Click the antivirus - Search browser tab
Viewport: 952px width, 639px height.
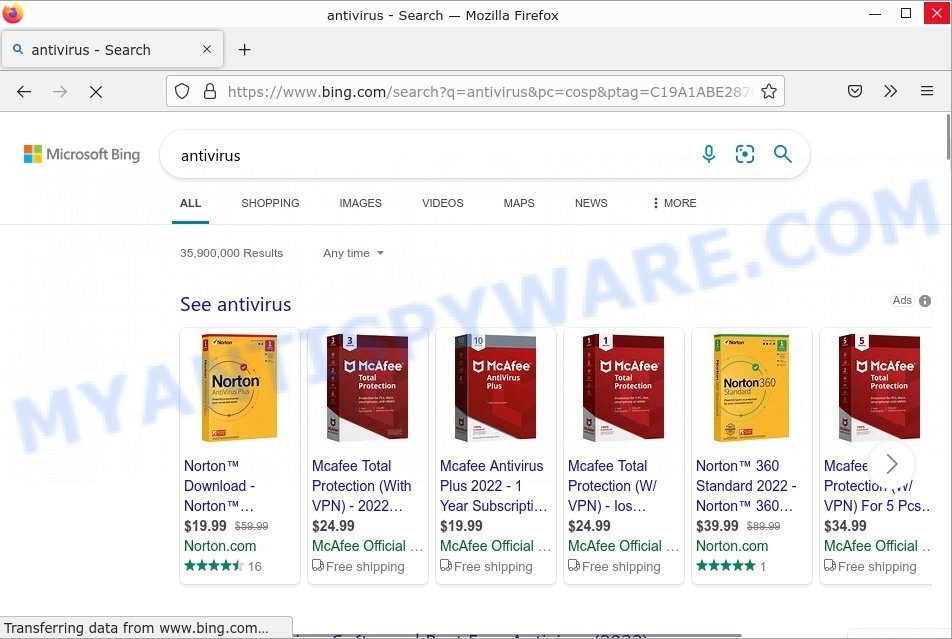coord(113,50)
